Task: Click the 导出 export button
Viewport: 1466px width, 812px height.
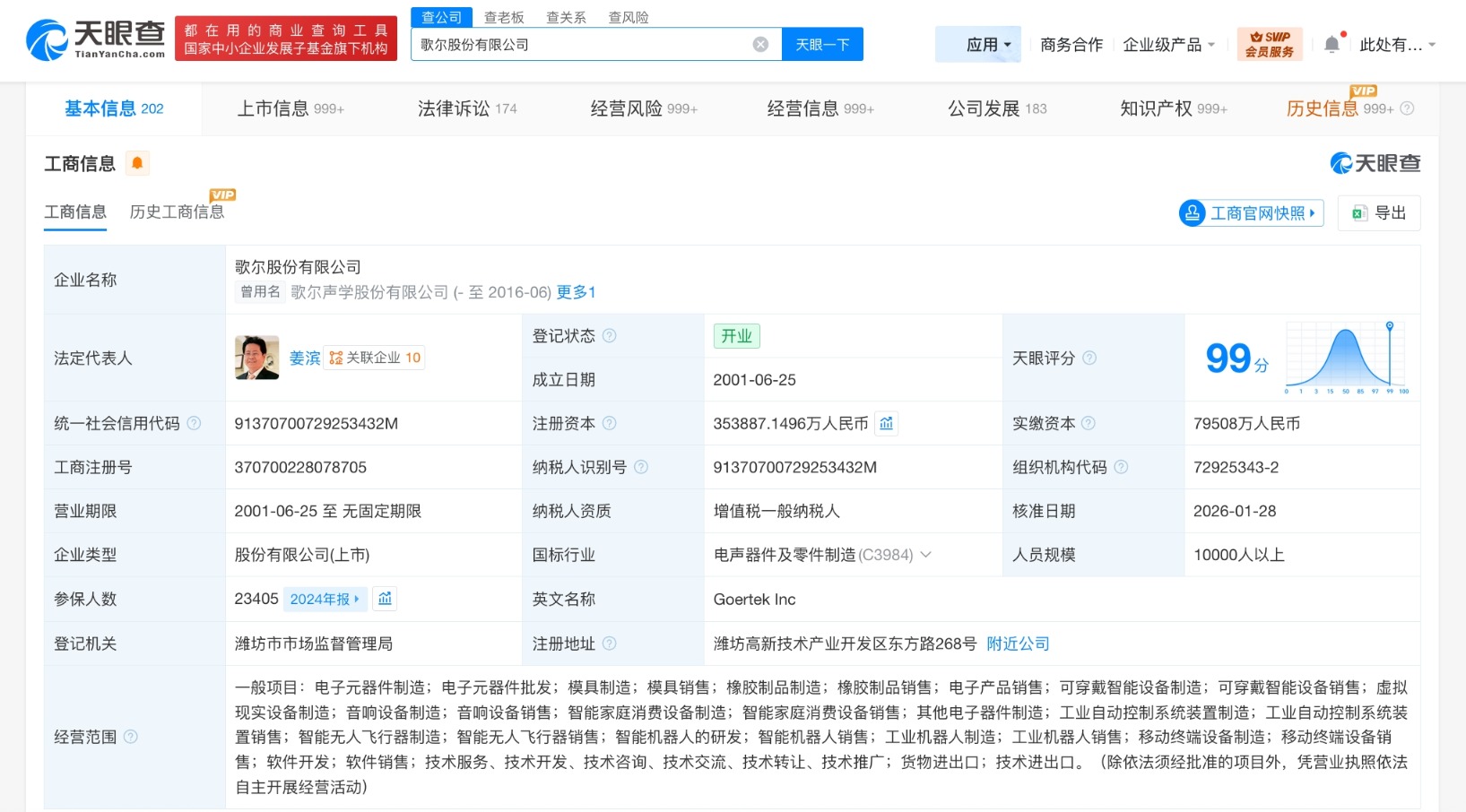Action: tap(1379, 213)
